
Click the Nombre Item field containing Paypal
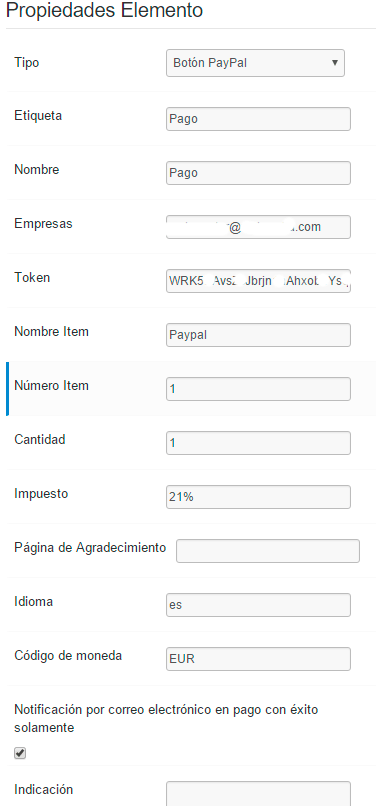tap(258, 335)
